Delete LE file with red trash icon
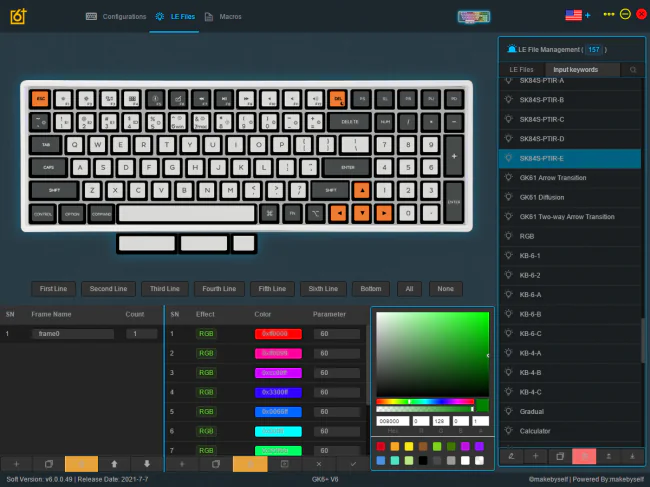650x487 pixels. coord(584,456)
